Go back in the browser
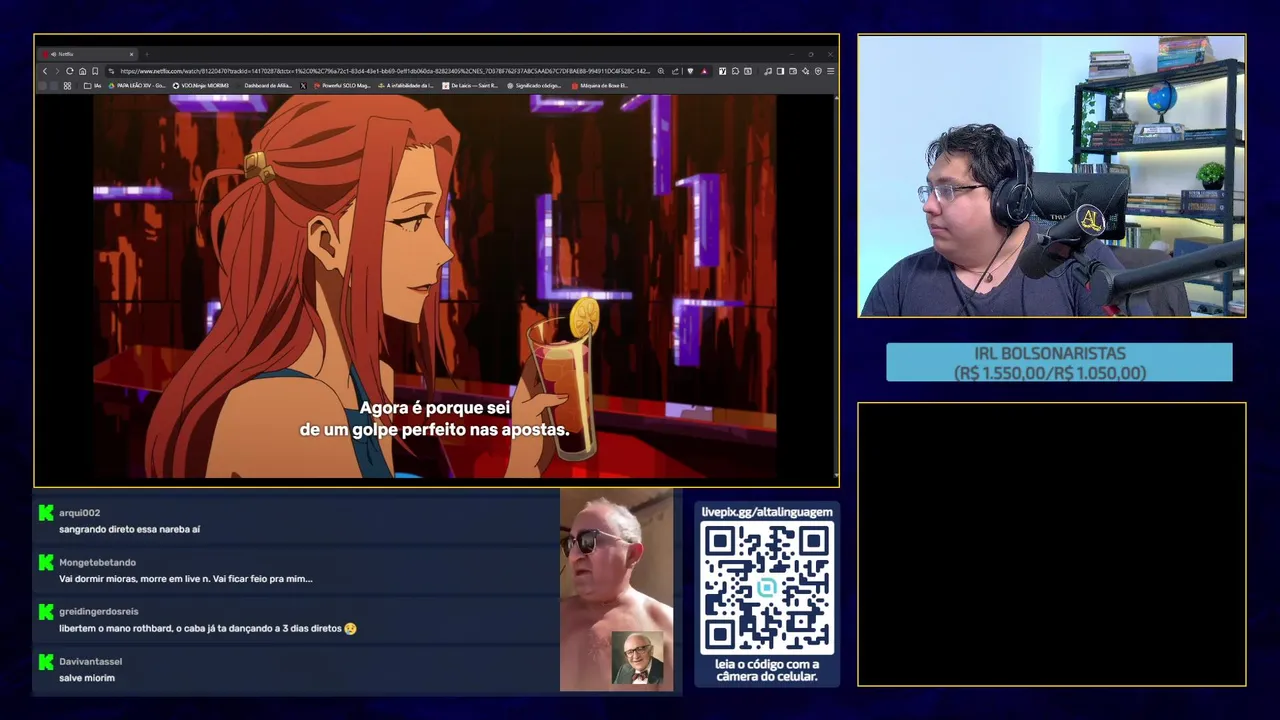Viewport: 1280px width, 720px height. [45, 71]
